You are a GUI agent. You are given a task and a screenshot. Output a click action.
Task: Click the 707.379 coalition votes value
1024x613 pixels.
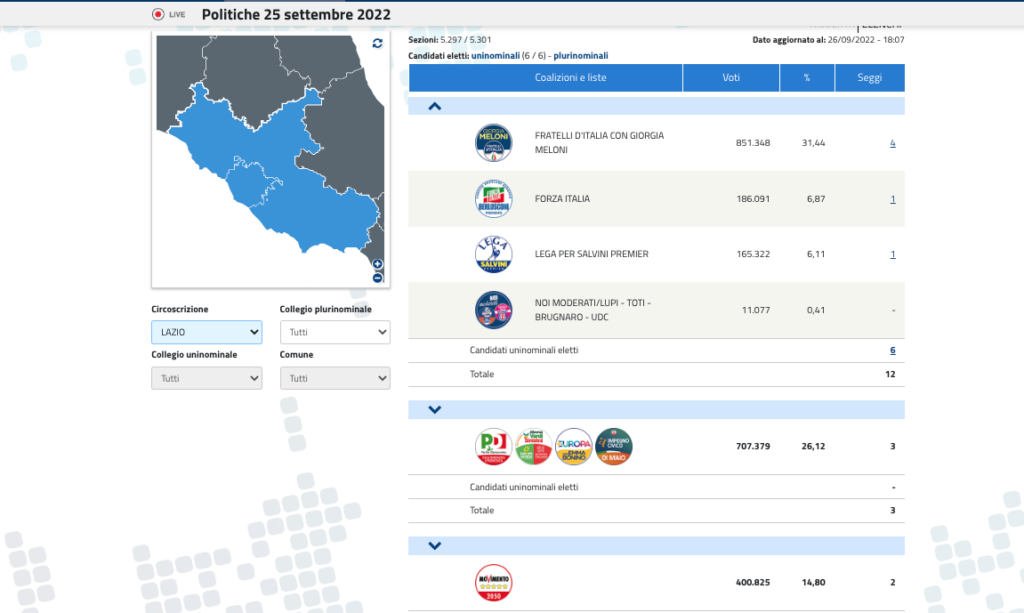[x=753, y=447]
